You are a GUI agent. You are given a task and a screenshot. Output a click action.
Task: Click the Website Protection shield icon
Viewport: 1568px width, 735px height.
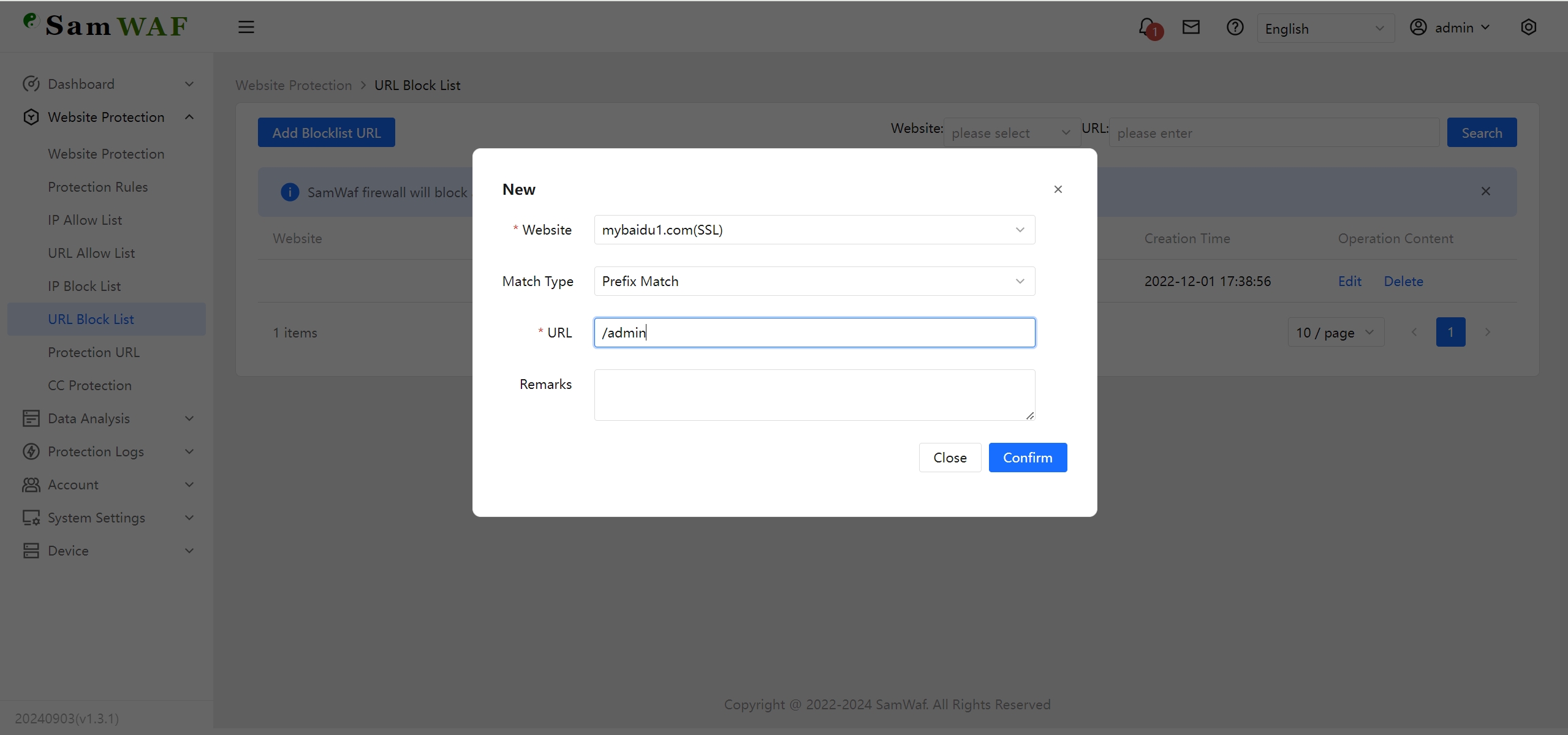[x=31, y=116]
